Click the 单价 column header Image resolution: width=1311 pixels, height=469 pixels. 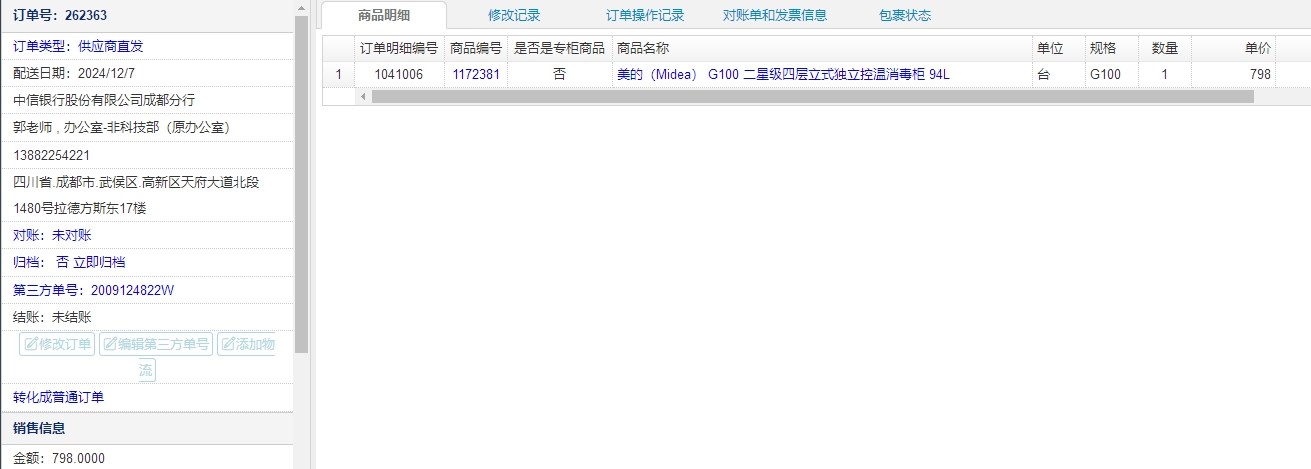point(1234,48)
